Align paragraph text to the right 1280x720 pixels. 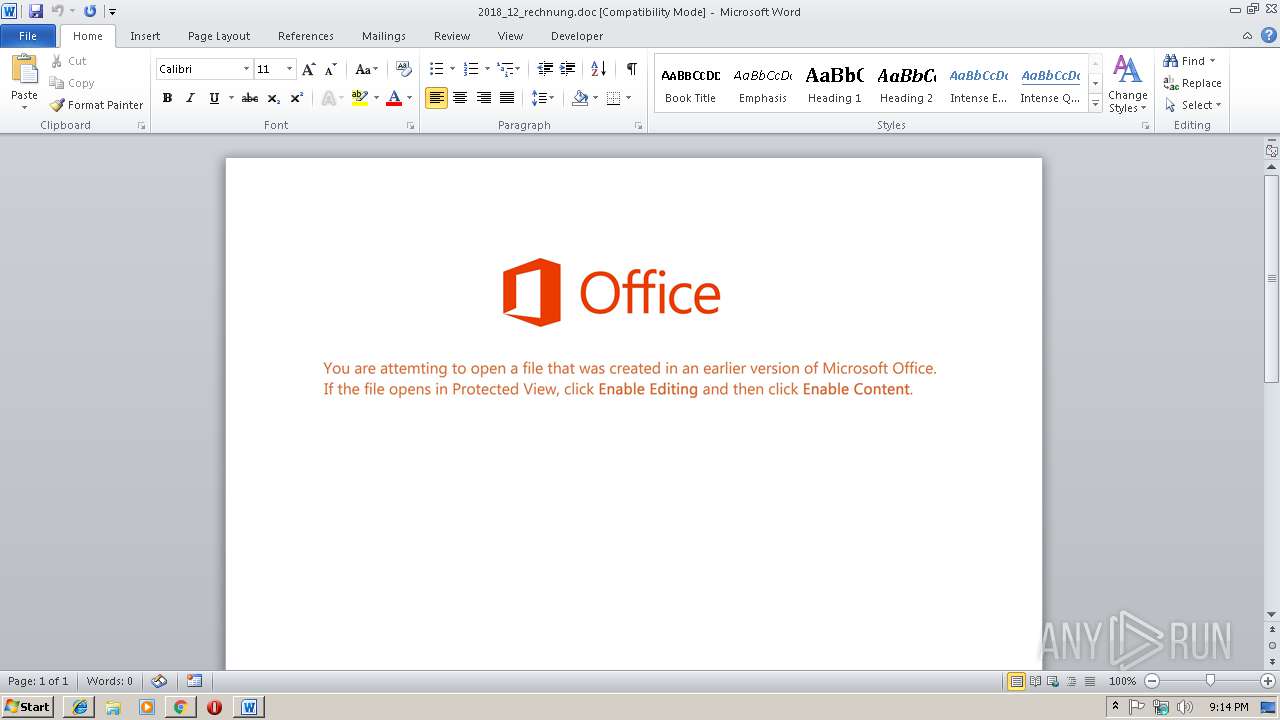click(484, 98)
